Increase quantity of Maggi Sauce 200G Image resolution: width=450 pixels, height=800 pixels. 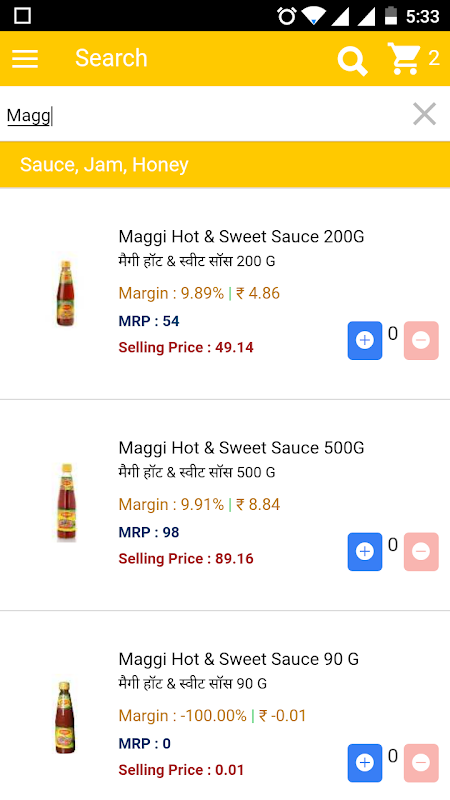(x=365, y=340)
